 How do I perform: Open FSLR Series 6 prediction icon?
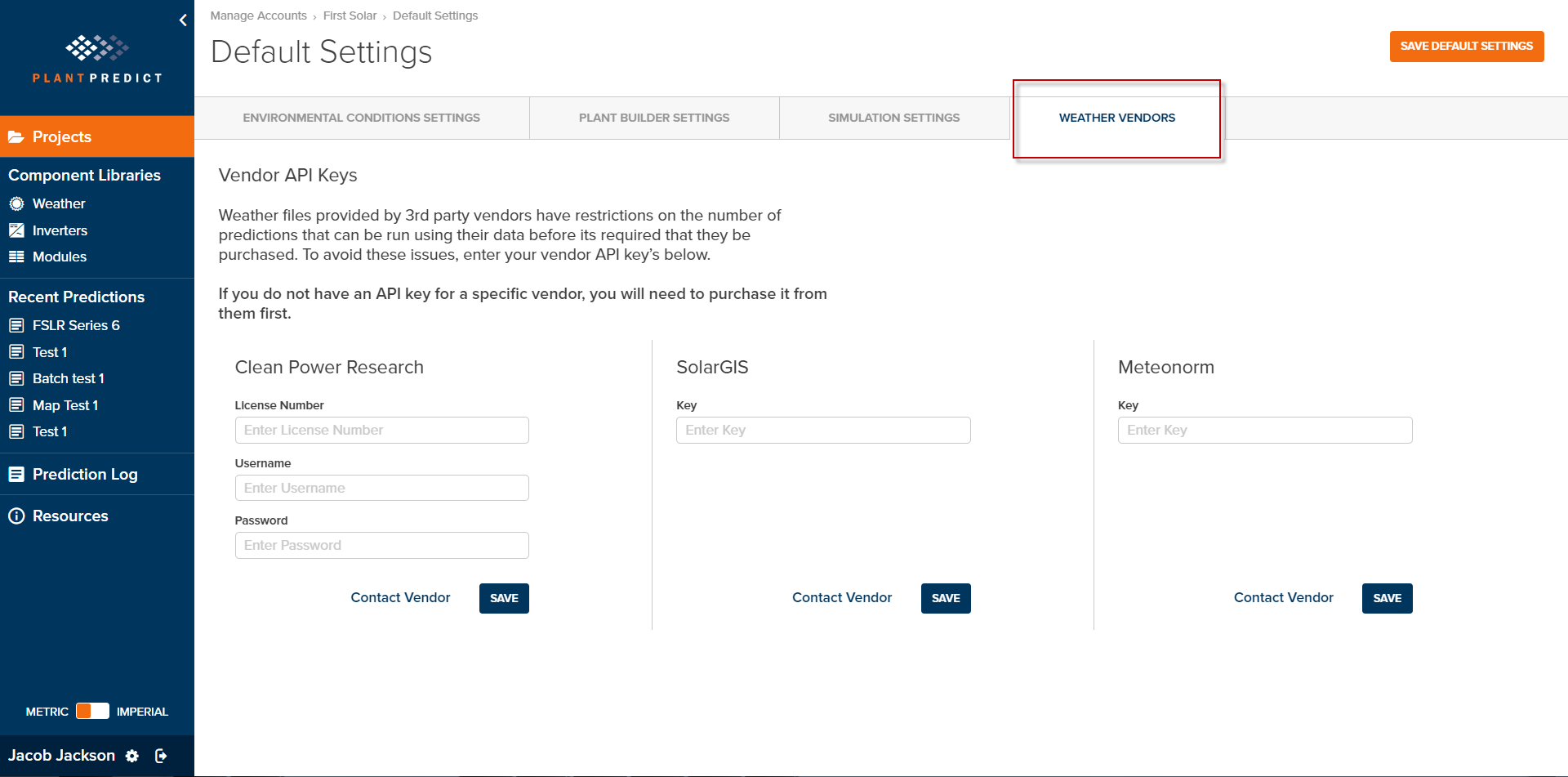16,325
